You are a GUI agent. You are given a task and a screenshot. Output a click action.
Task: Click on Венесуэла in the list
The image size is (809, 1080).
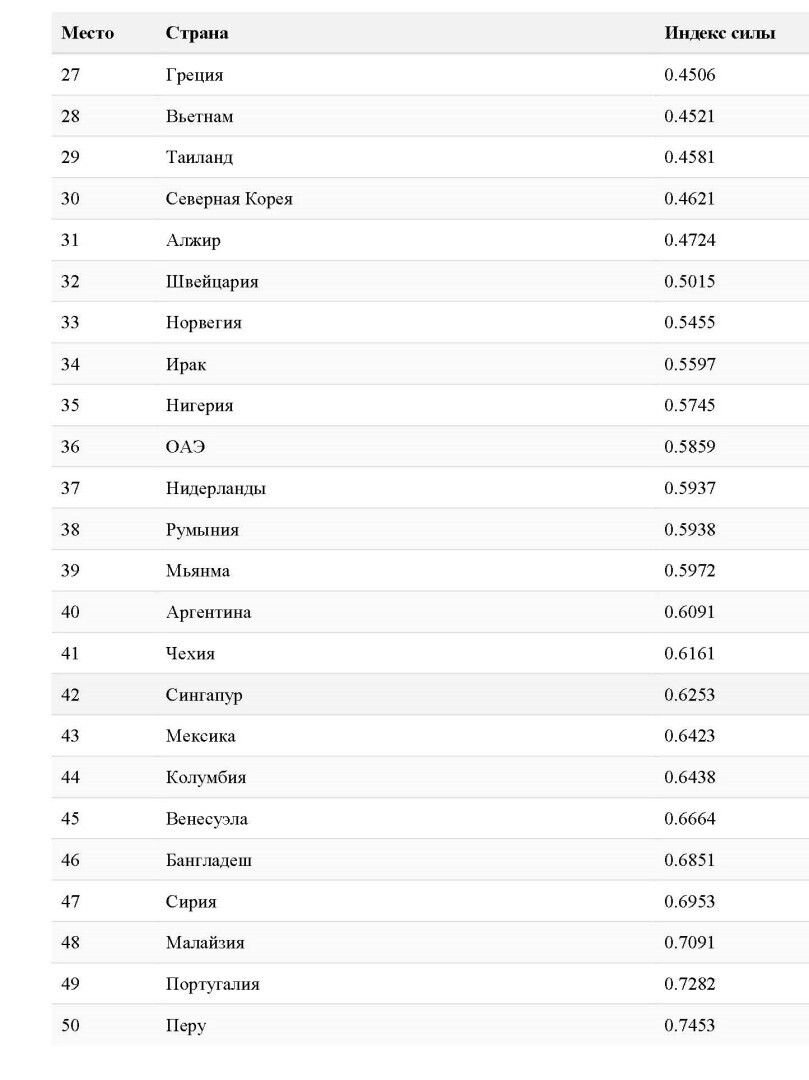(x=207, y=819)
